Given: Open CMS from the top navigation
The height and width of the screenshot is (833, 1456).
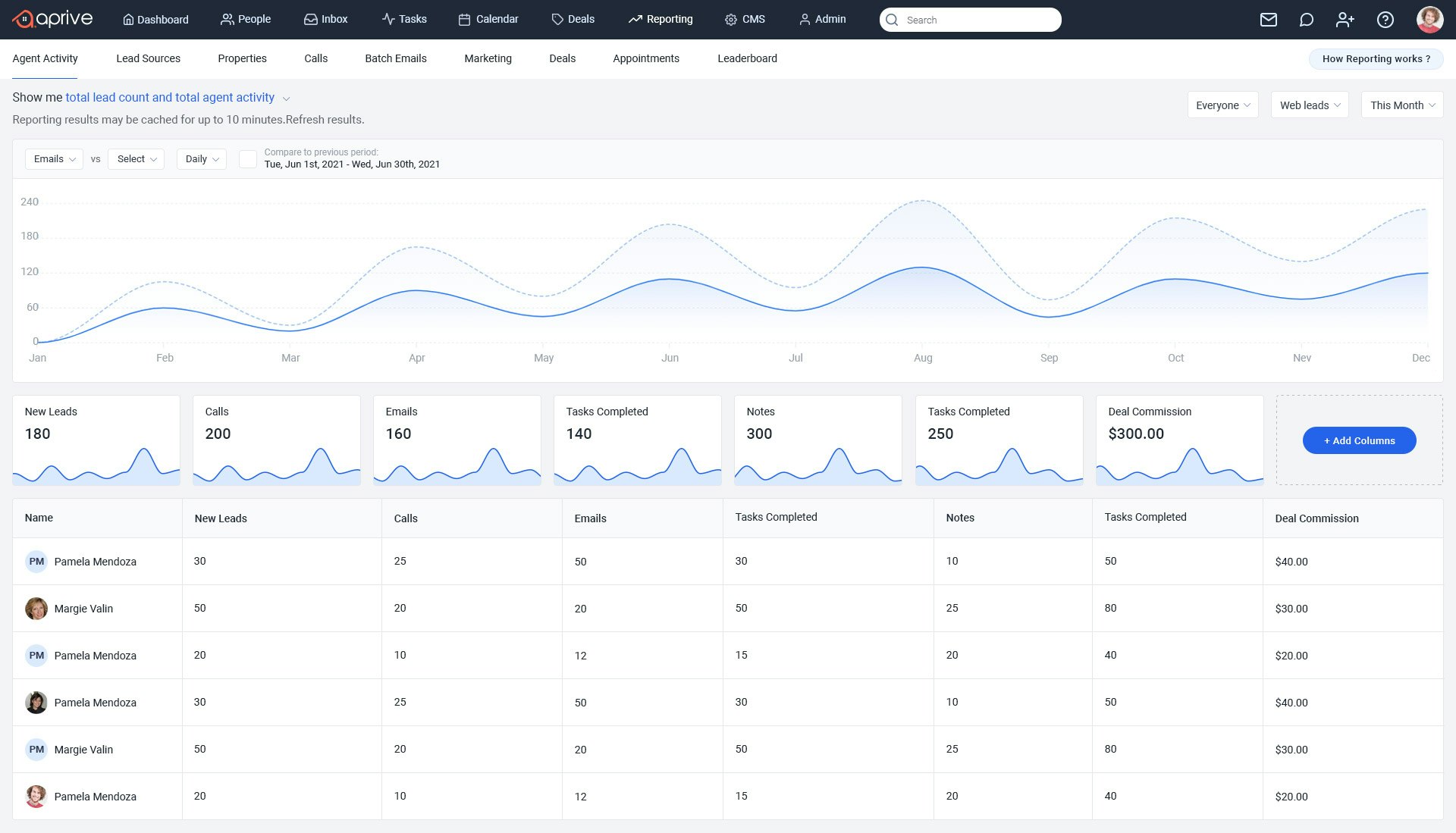Looking at the screenshot, I should click(x=745, y=19).
